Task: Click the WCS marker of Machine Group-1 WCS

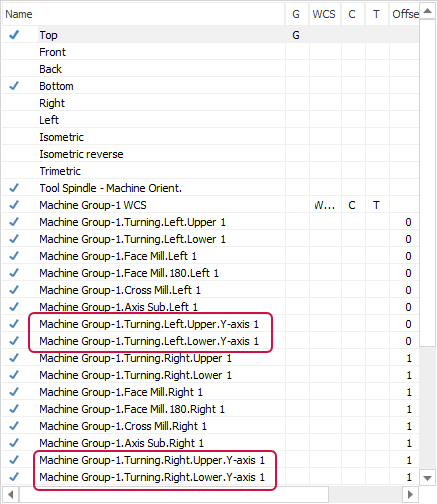Action: click(324, 205)
